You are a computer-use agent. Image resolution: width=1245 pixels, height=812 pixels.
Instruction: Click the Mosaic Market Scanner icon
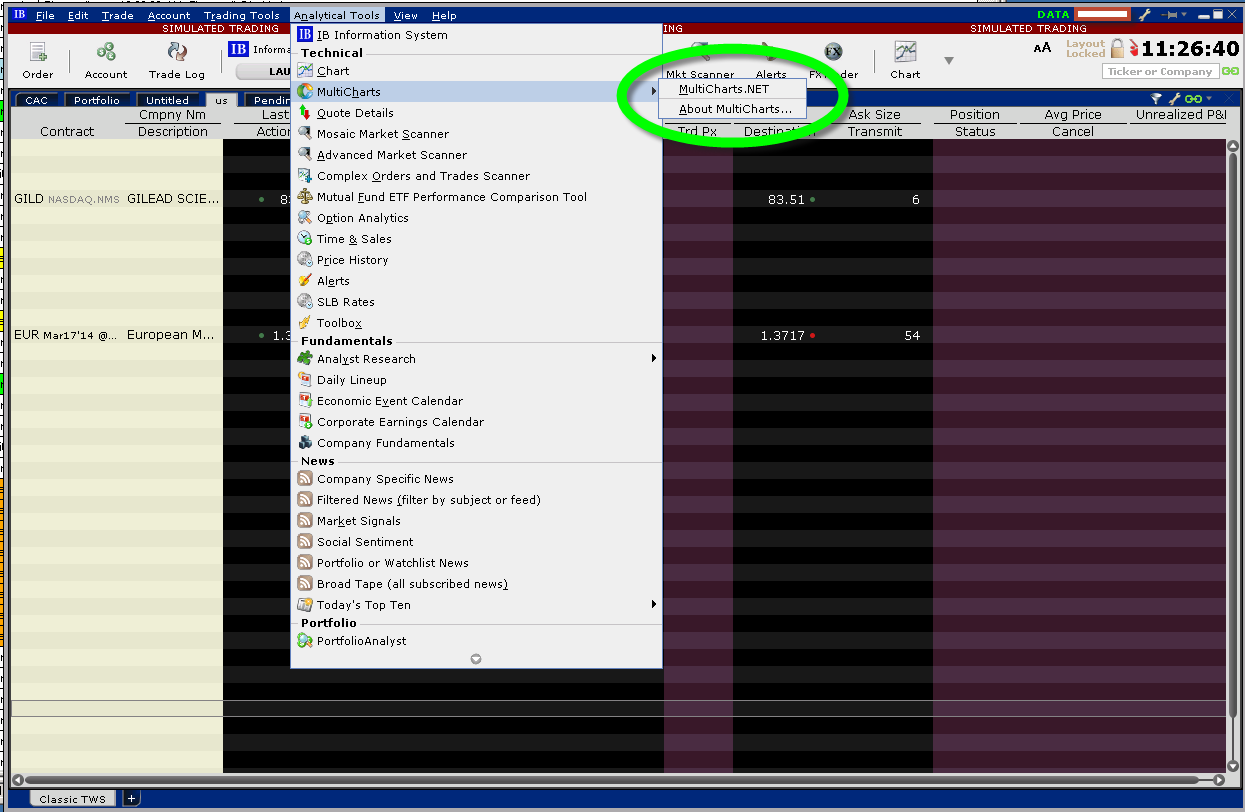[306, 134]
